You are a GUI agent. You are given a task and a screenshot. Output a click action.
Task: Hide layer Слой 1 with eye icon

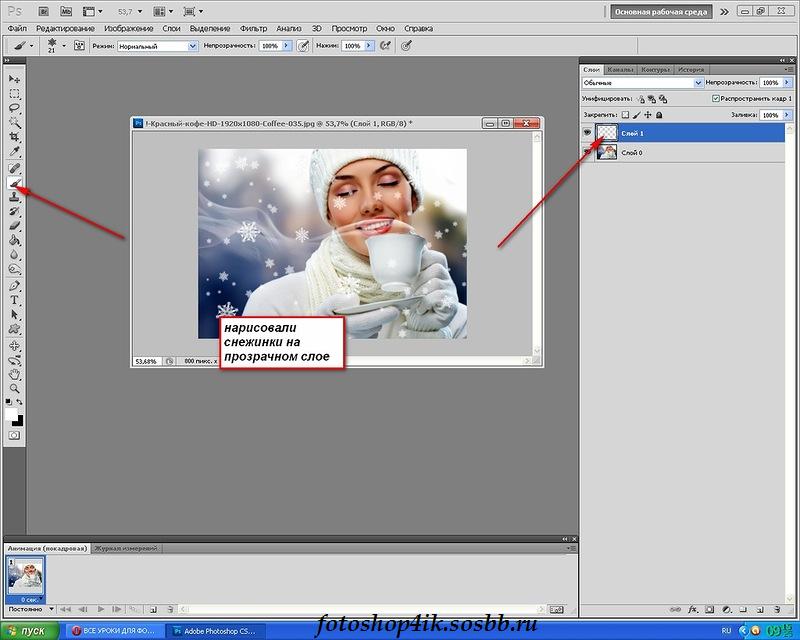coord(588,132)
